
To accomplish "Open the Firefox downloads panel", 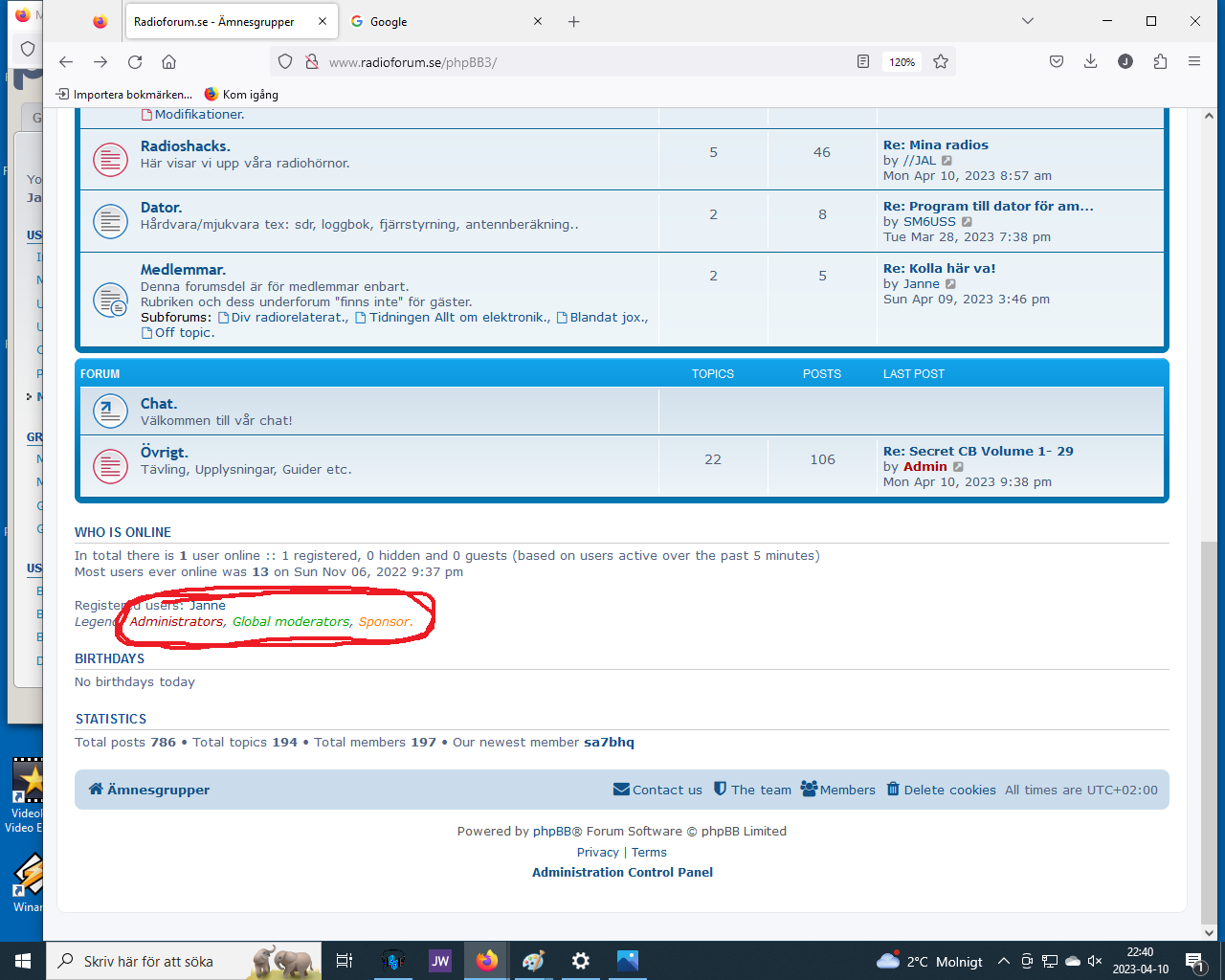I will point(1090,62).
